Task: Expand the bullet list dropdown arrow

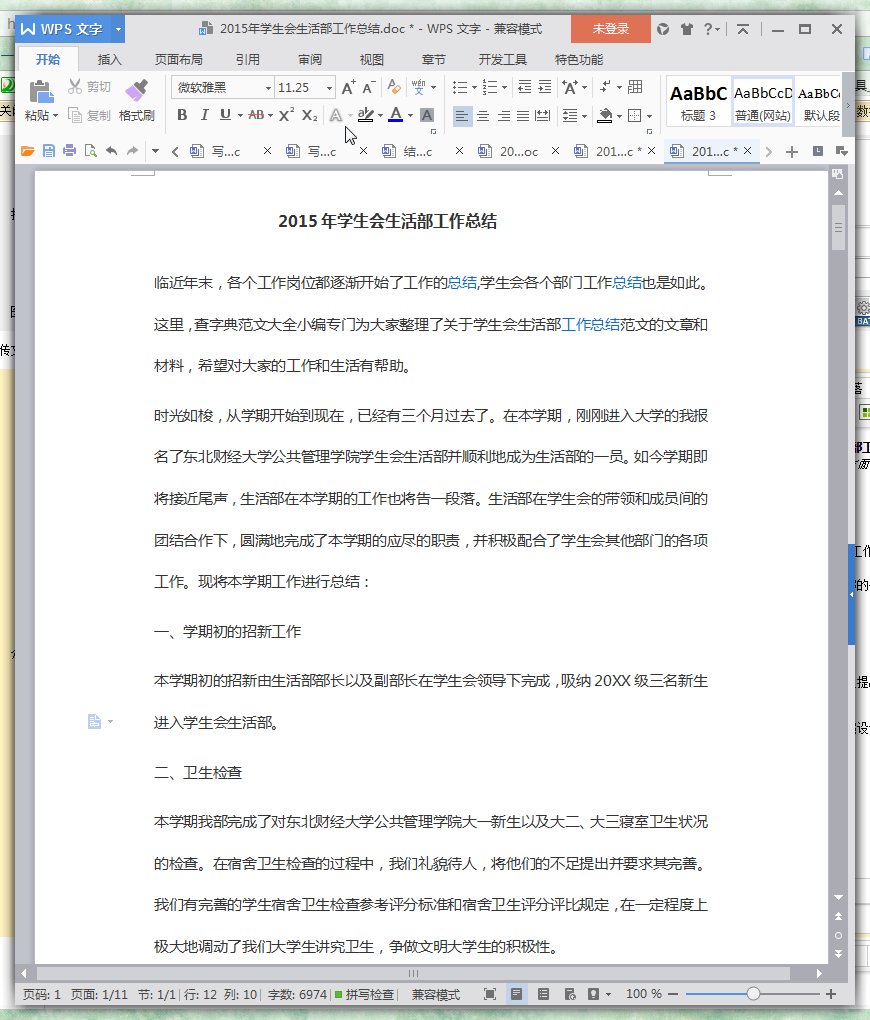Action: click(474, 88)
